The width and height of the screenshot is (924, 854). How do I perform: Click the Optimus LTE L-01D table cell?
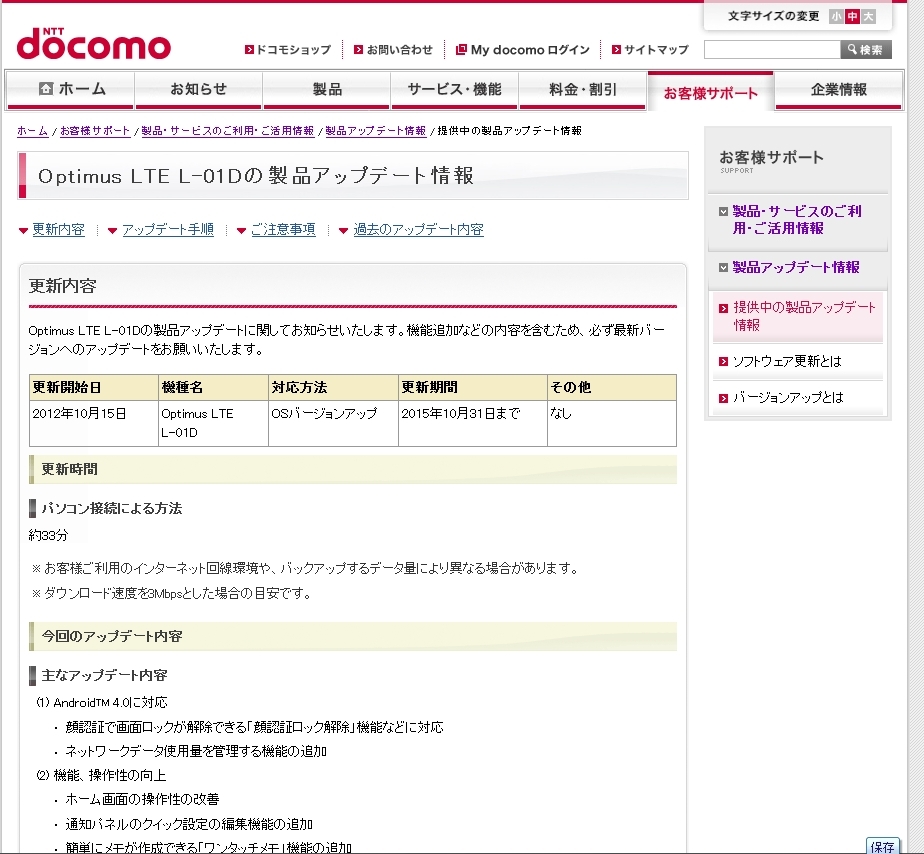tap(213, 423)
